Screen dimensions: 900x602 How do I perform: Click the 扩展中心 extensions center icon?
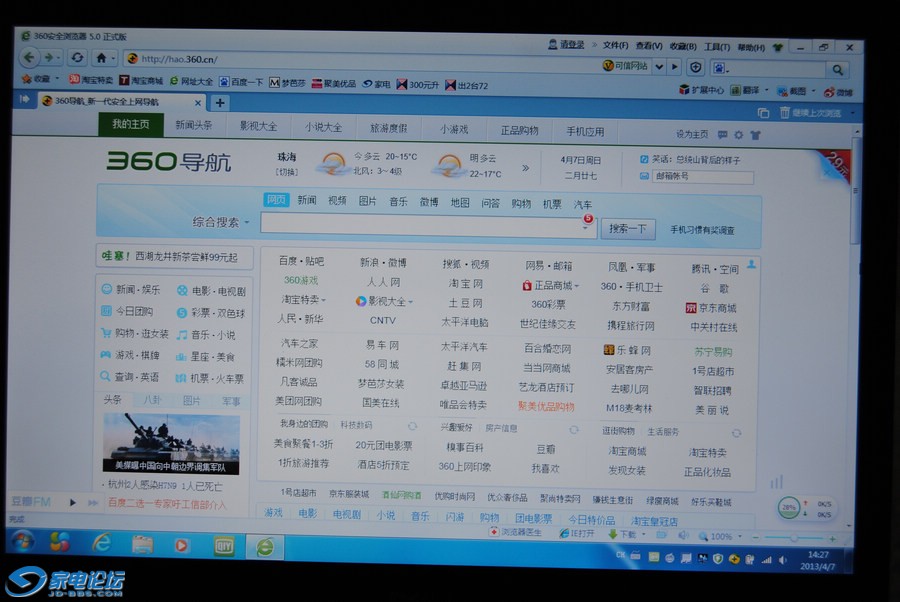tap(685, 90)
